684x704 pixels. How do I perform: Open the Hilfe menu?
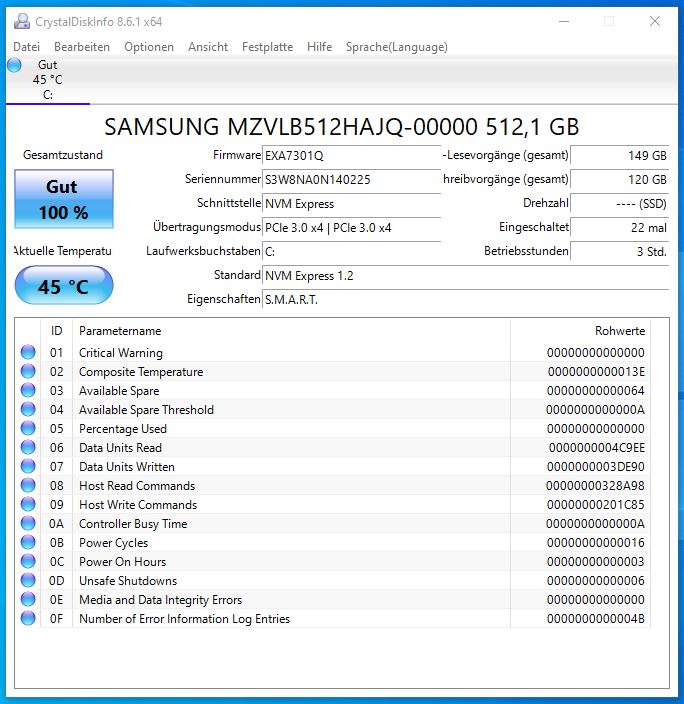[319, 47]
